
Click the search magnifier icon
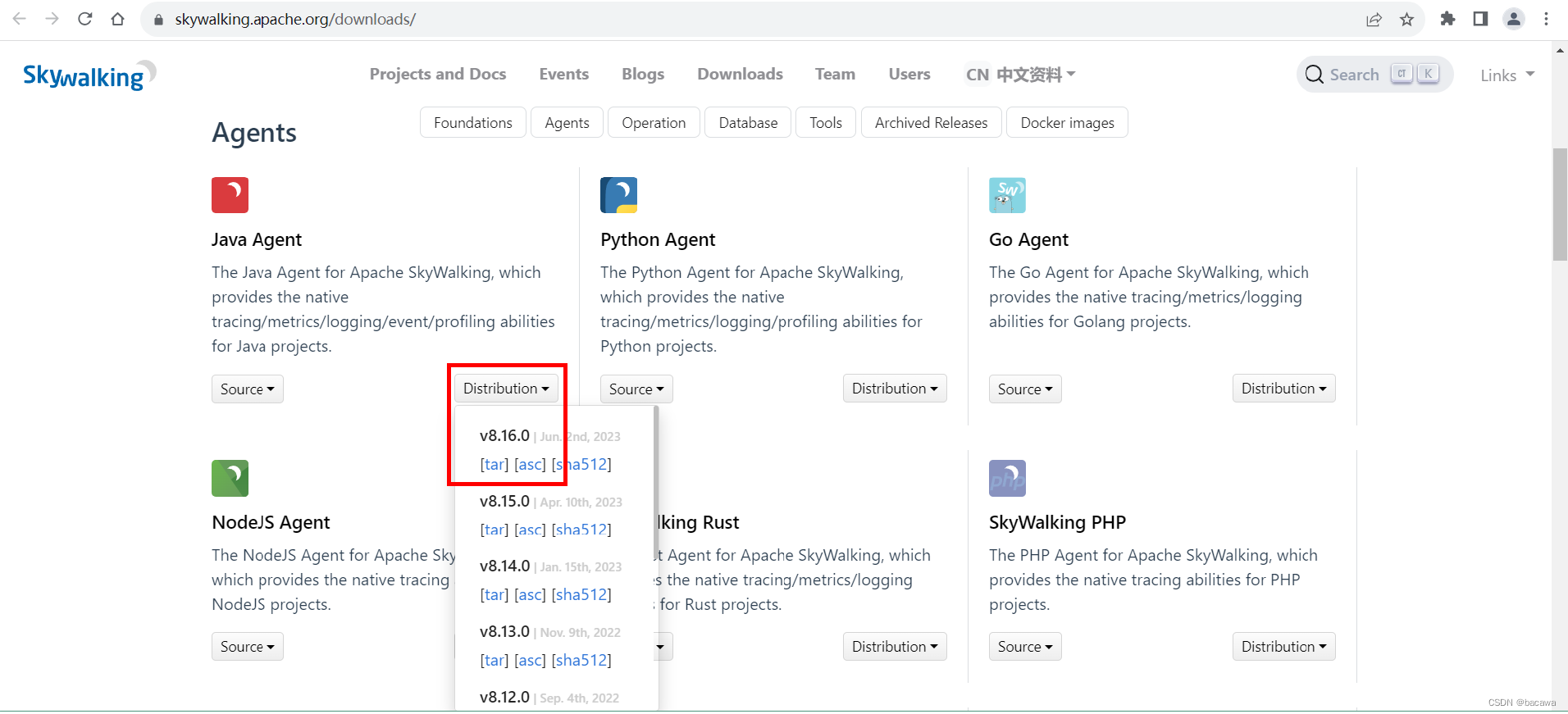(x=1315, y=75)
